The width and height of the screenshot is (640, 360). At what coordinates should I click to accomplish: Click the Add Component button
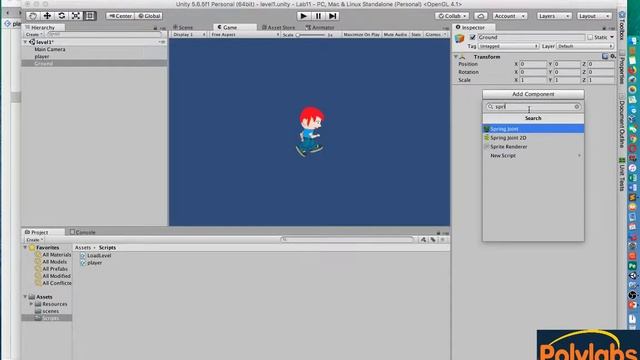click(x=533, y=94)
